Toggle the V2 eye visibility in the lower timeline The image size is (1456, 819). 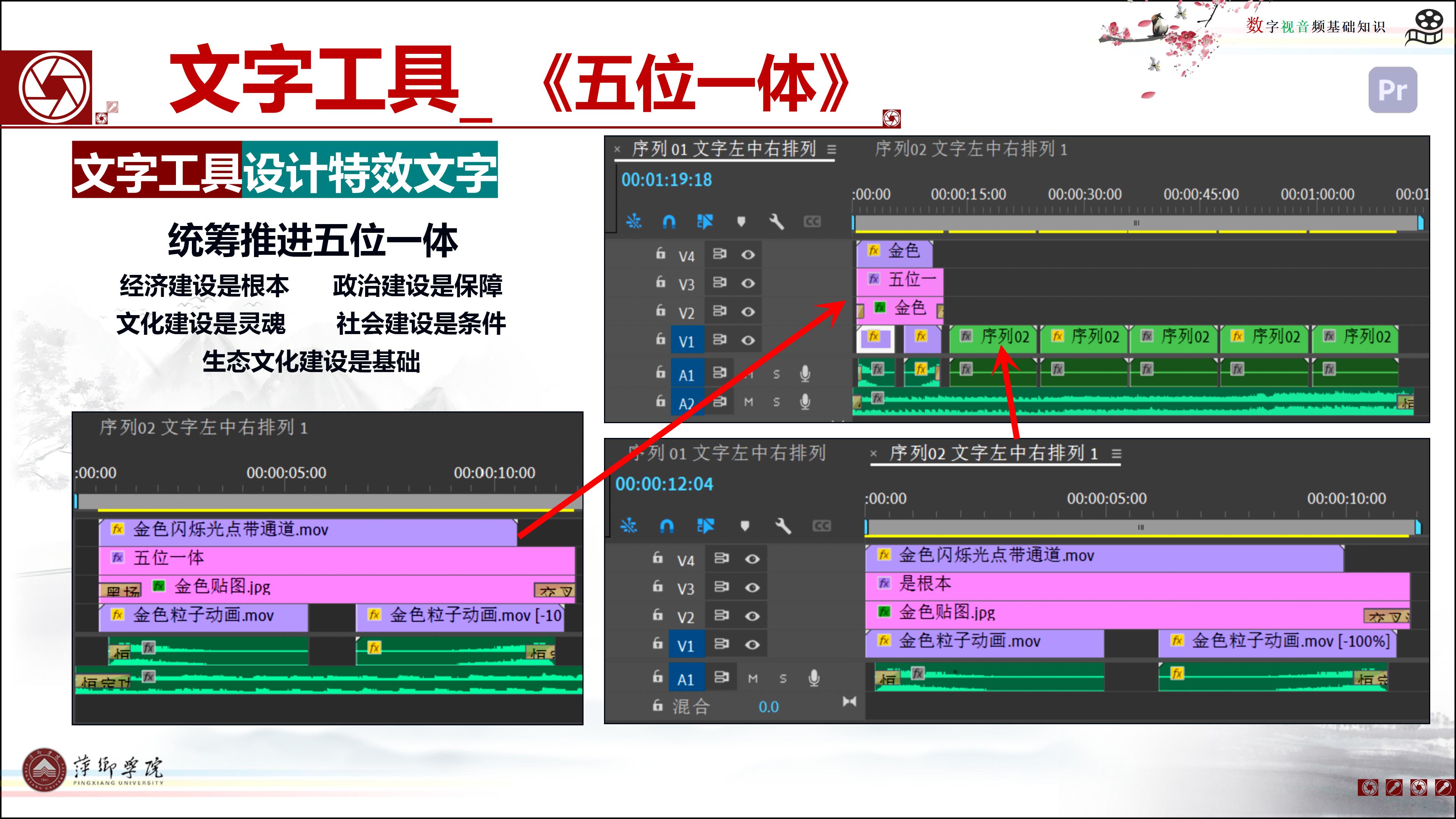[x=752, y=616]
